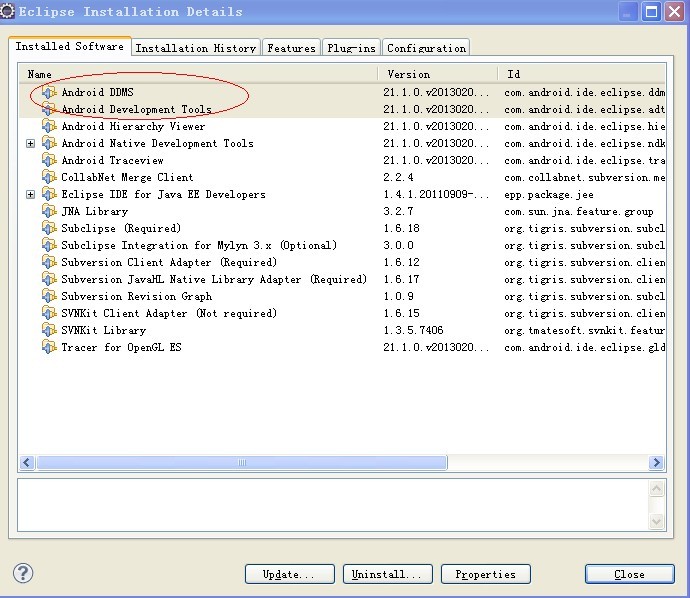Open Properties for selected software
This screenshot has width=690, height=598.
point(486,574)
